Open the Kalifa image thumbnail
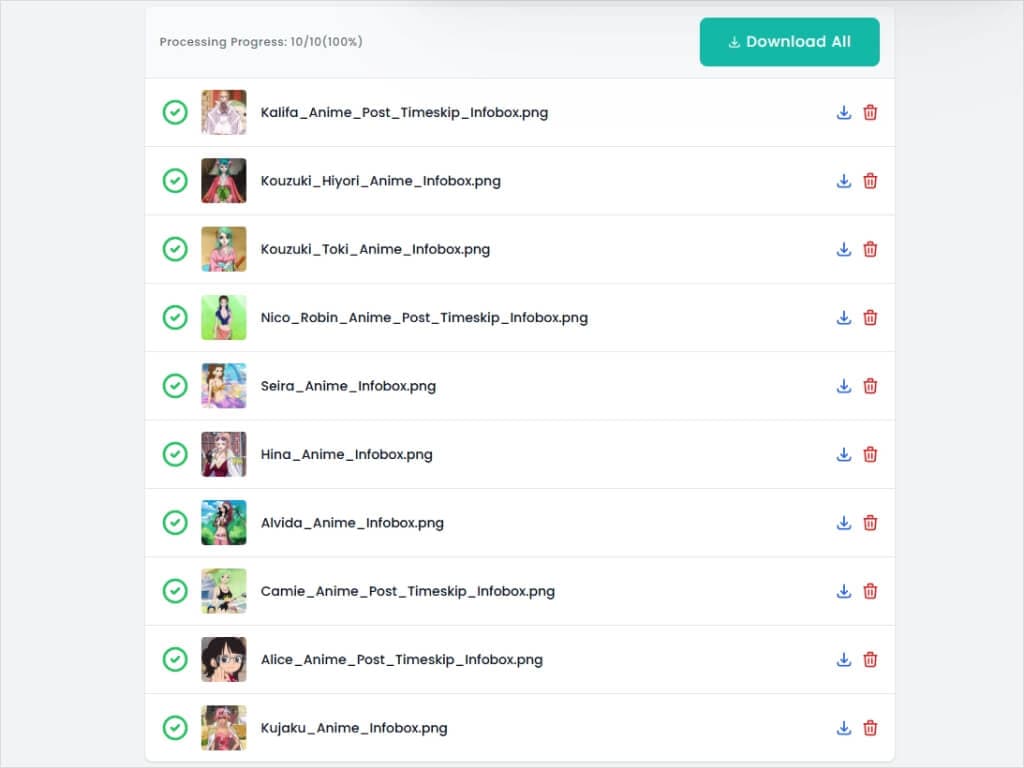 tap(224, 112)
